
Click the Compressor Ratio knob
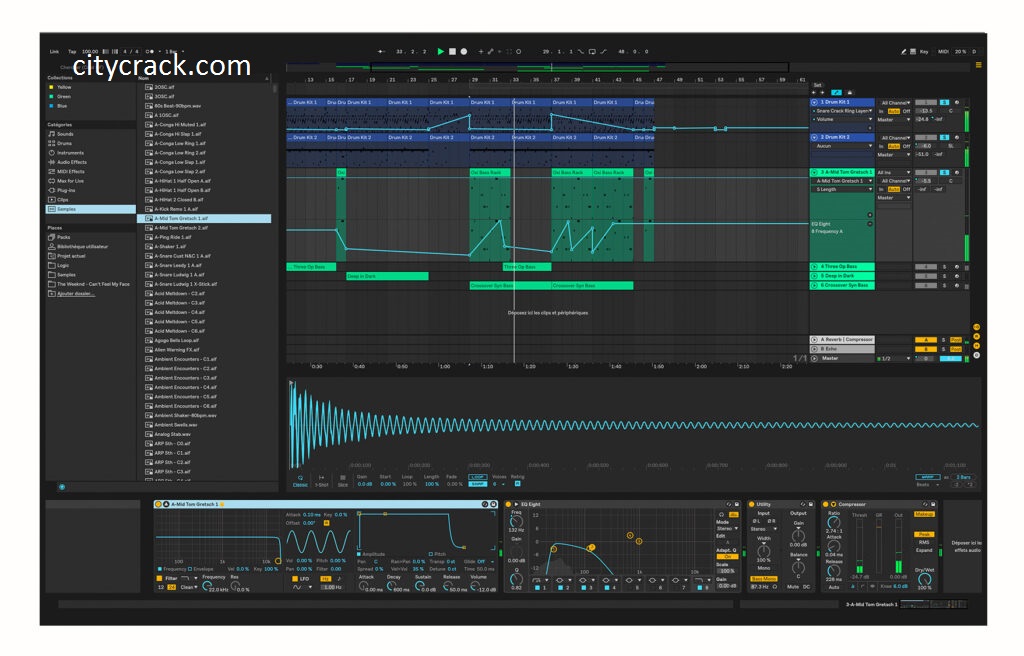coord(834,522)
